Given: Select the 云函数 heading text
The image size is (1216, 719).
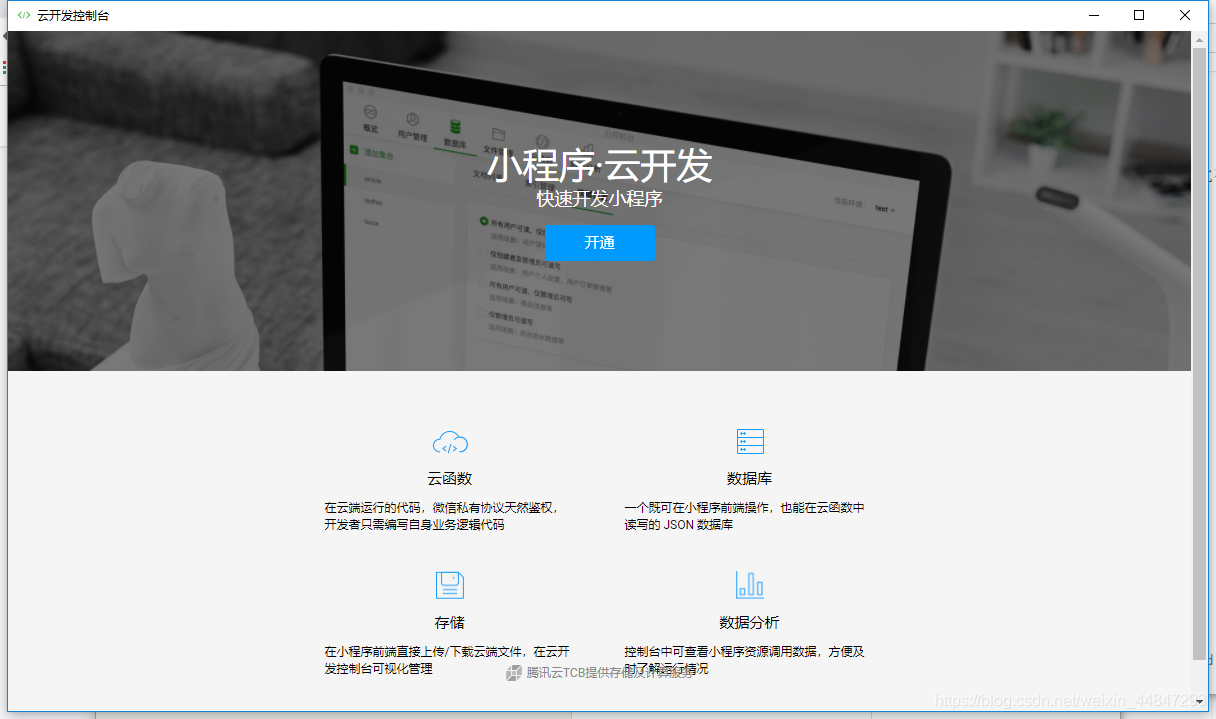Looking at the screenshot, I should point(450,479).
